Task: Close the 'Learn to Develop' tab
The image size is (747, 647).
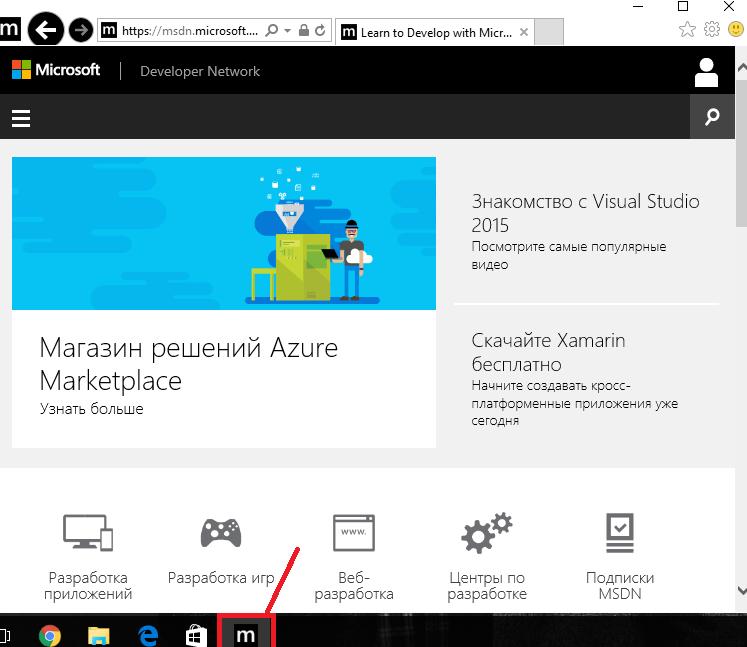Action: (x=524, y=32)
